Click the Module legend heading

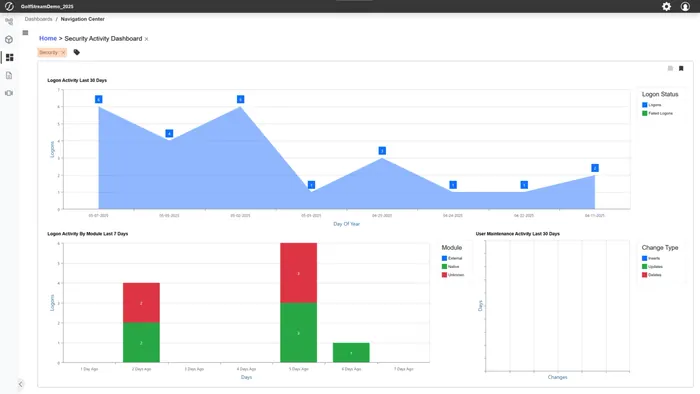452,248
